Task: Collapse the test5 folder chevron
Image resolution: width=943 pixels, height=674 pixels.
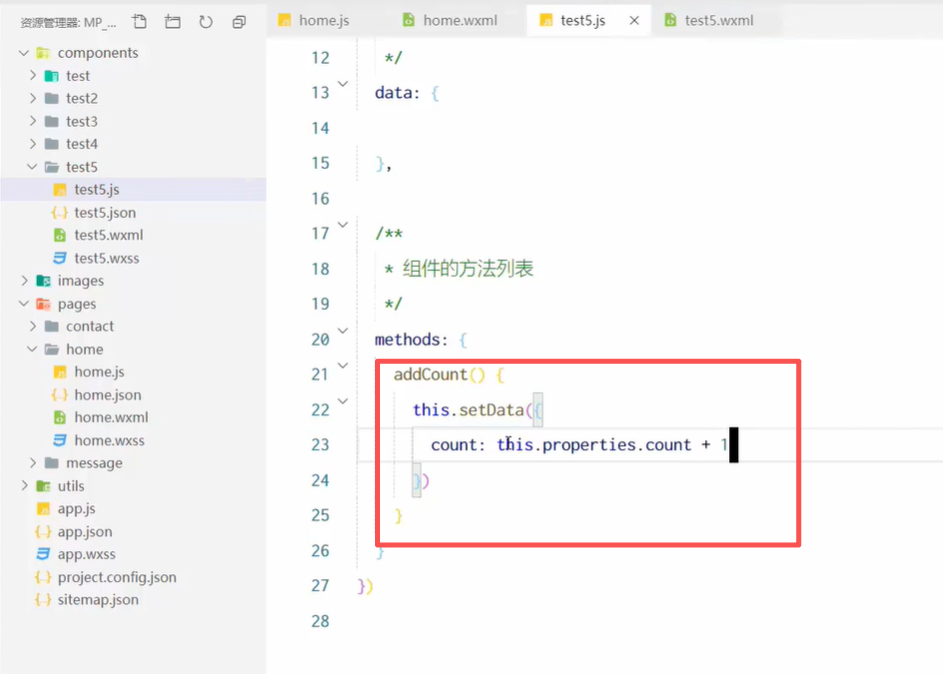Action: tap(32, 167)
